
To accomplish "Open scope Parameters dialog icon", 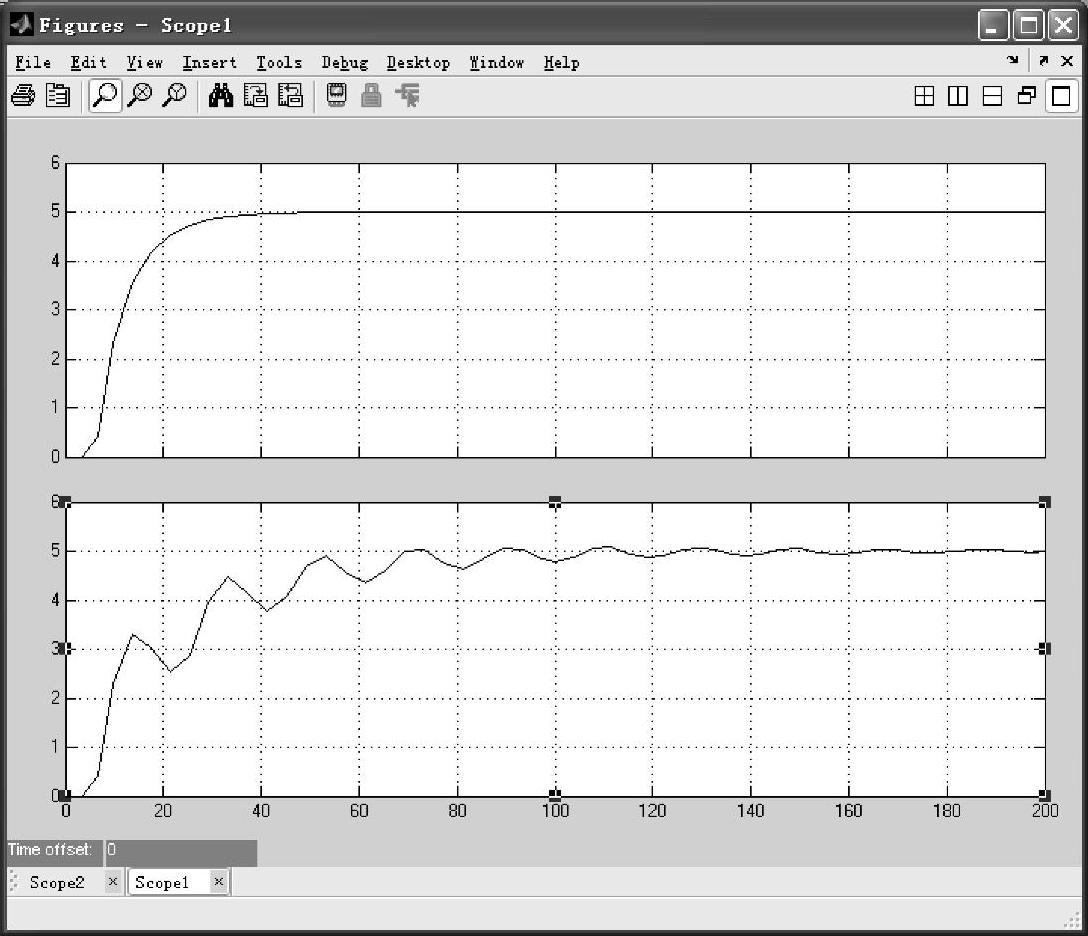I will 58,96.
